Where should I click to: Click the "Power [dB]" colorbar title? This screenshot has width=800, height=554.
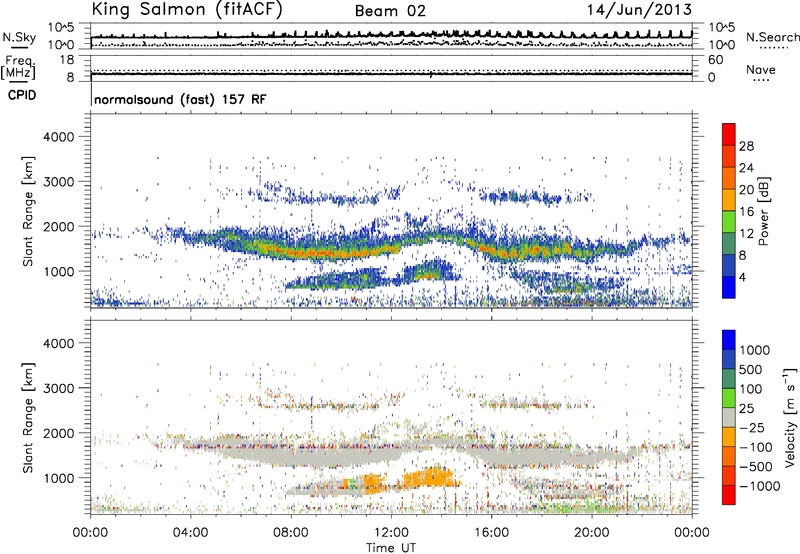click(x=763, y=211)
